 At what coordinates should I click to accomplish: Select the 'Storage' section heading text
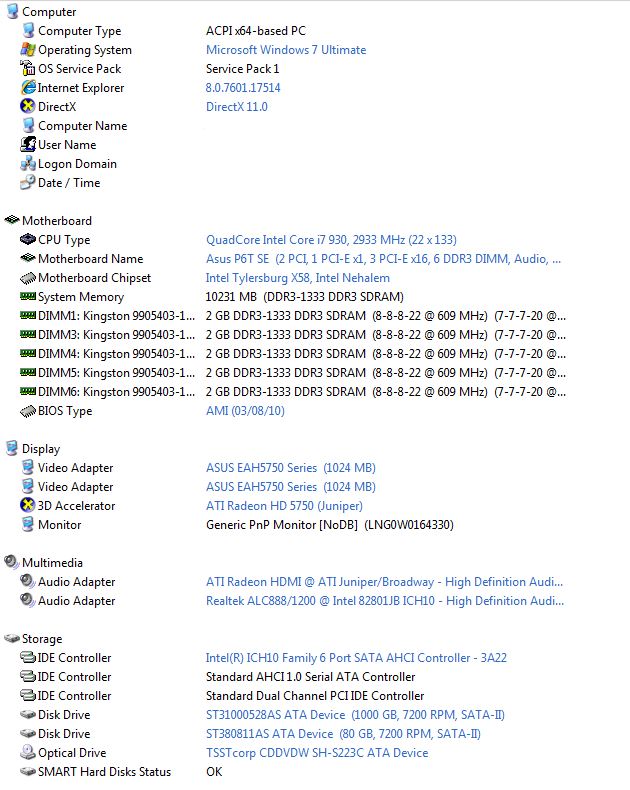click(x=42, y=639)
